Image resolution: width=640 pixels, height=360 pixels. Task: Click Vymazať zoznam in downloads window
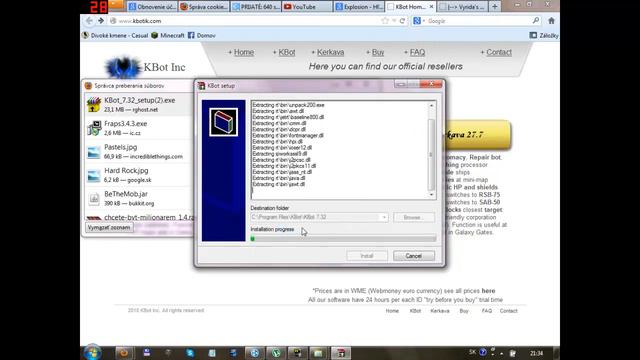pos(109,227)
